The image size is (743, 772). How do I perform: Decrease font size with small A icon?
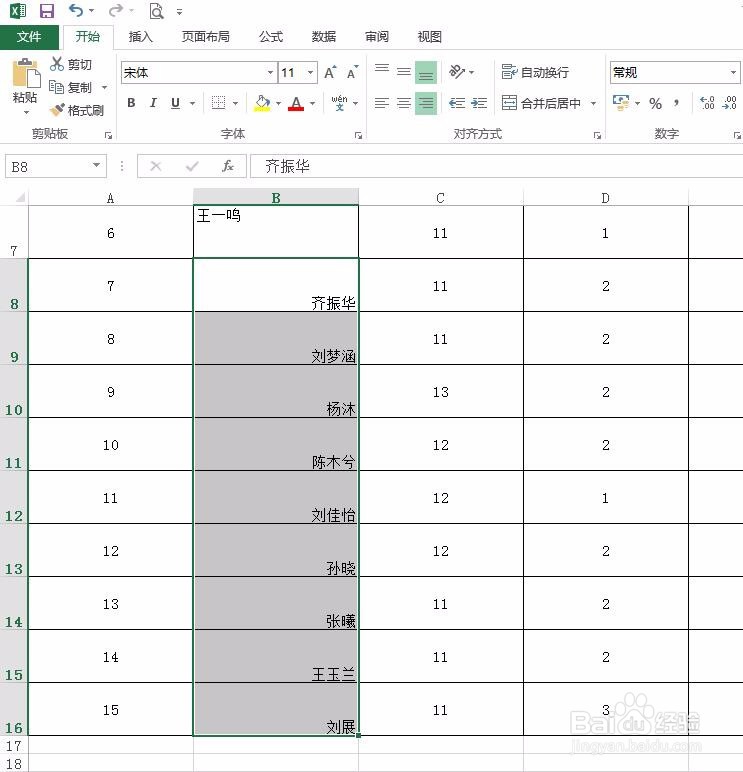[353, 73]
